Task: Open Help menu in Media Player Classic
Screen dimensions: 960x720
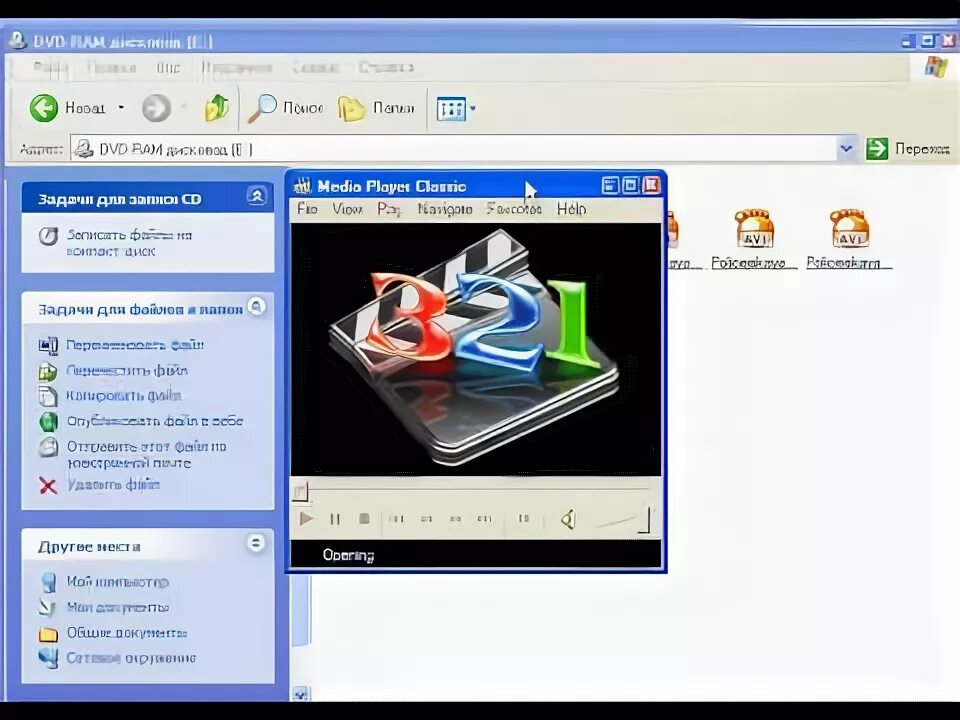Action: 571,209
